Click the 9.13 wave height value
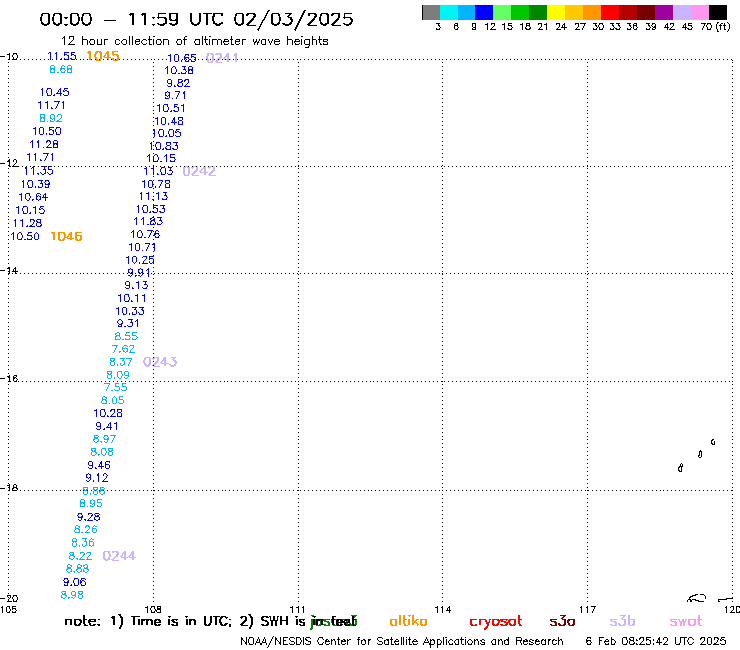 click(136, 285)
